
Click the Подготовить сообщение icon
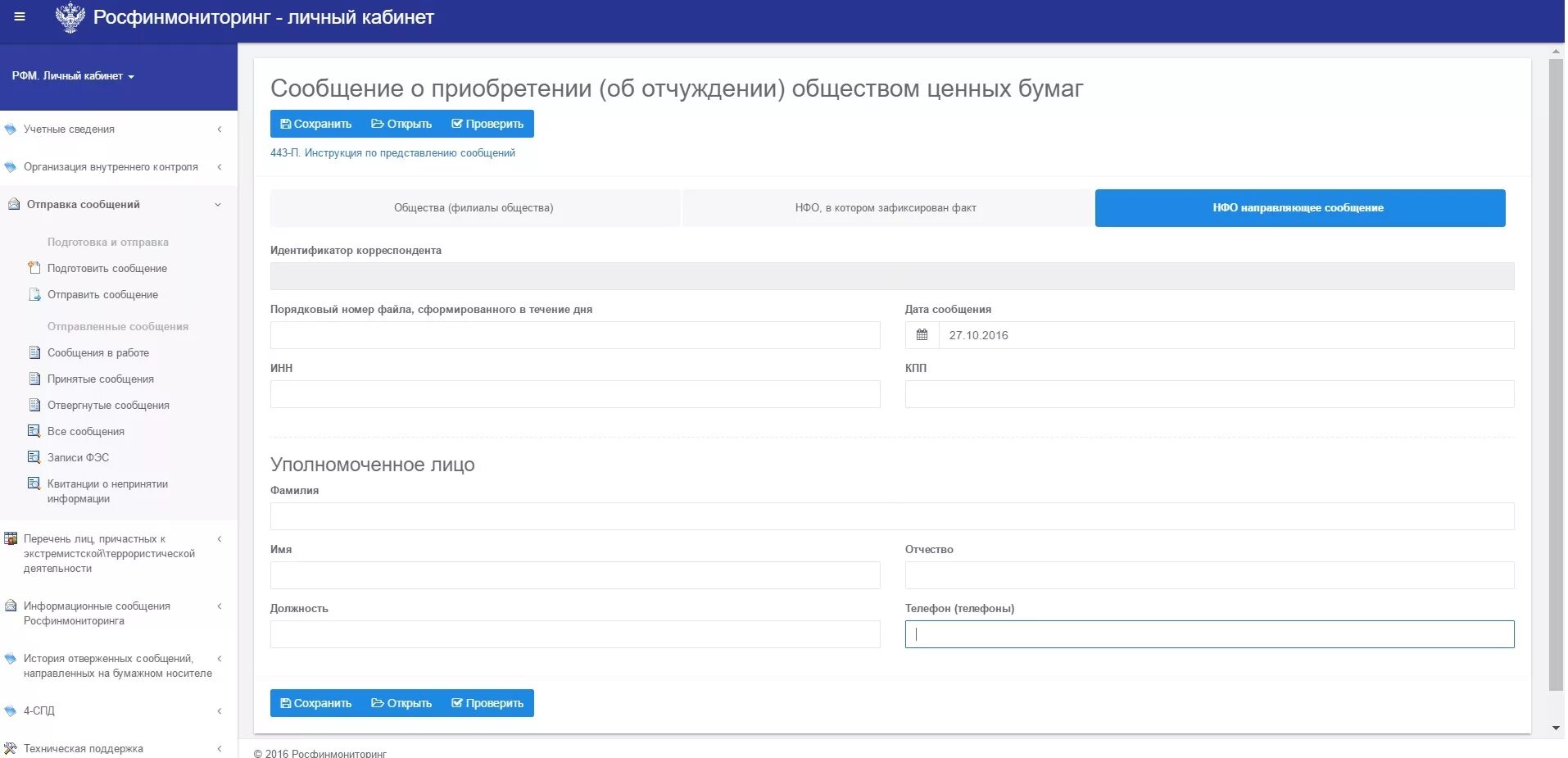tap(34, 268)
